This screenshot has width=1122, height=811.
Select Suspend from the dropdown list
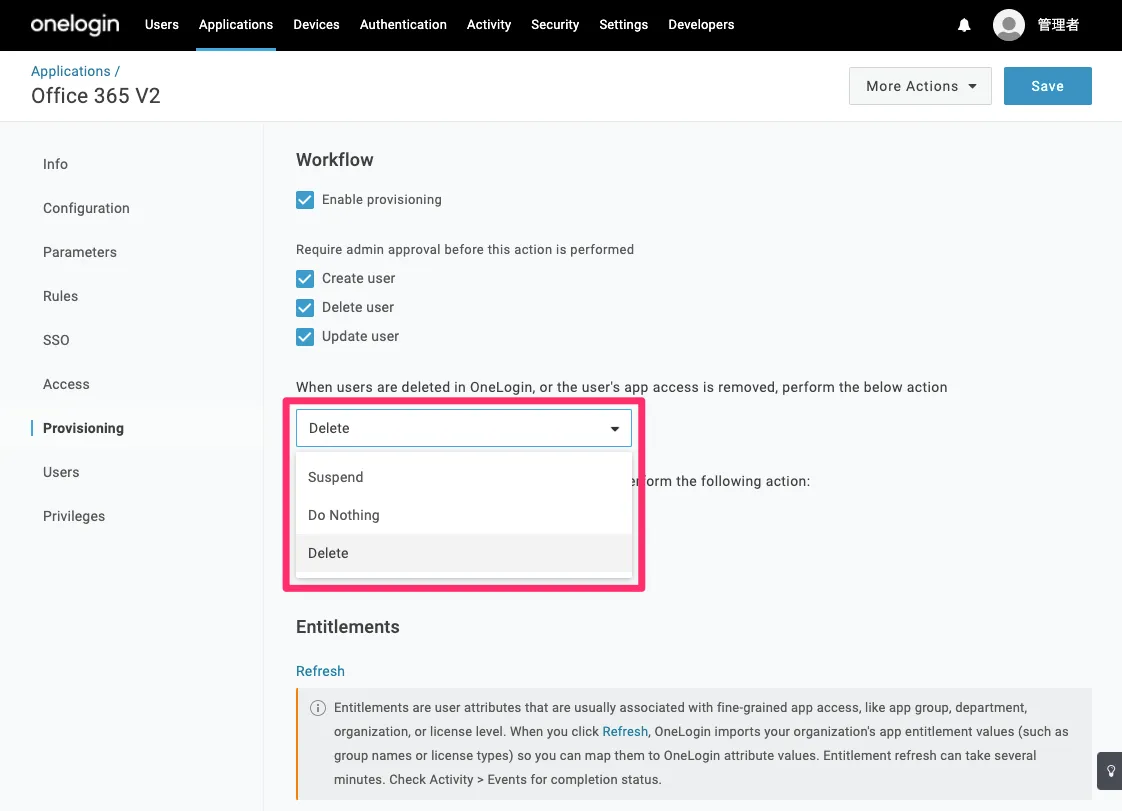pos(336,477)
